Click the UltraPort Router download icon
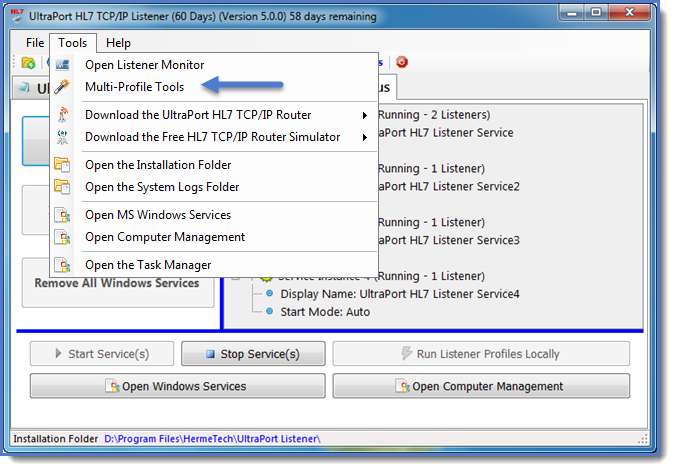The image size is (675, 471). tap(63, 115)
